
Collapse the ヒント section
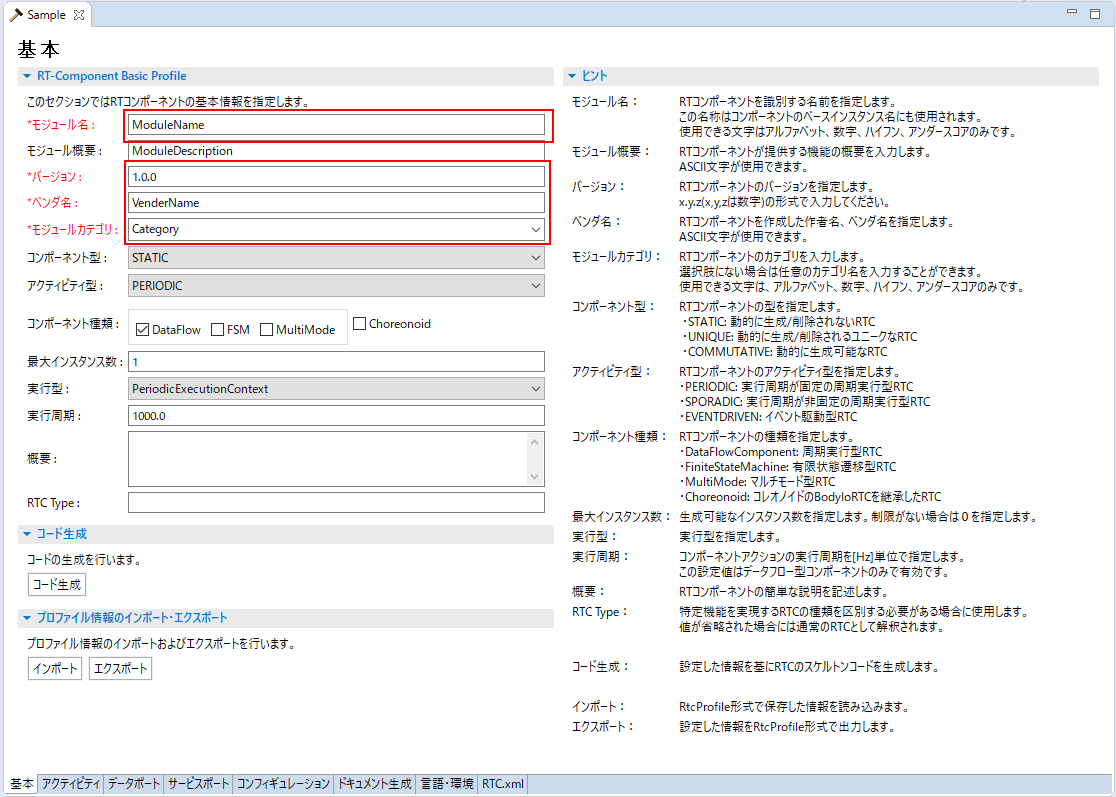click(572, 76)
